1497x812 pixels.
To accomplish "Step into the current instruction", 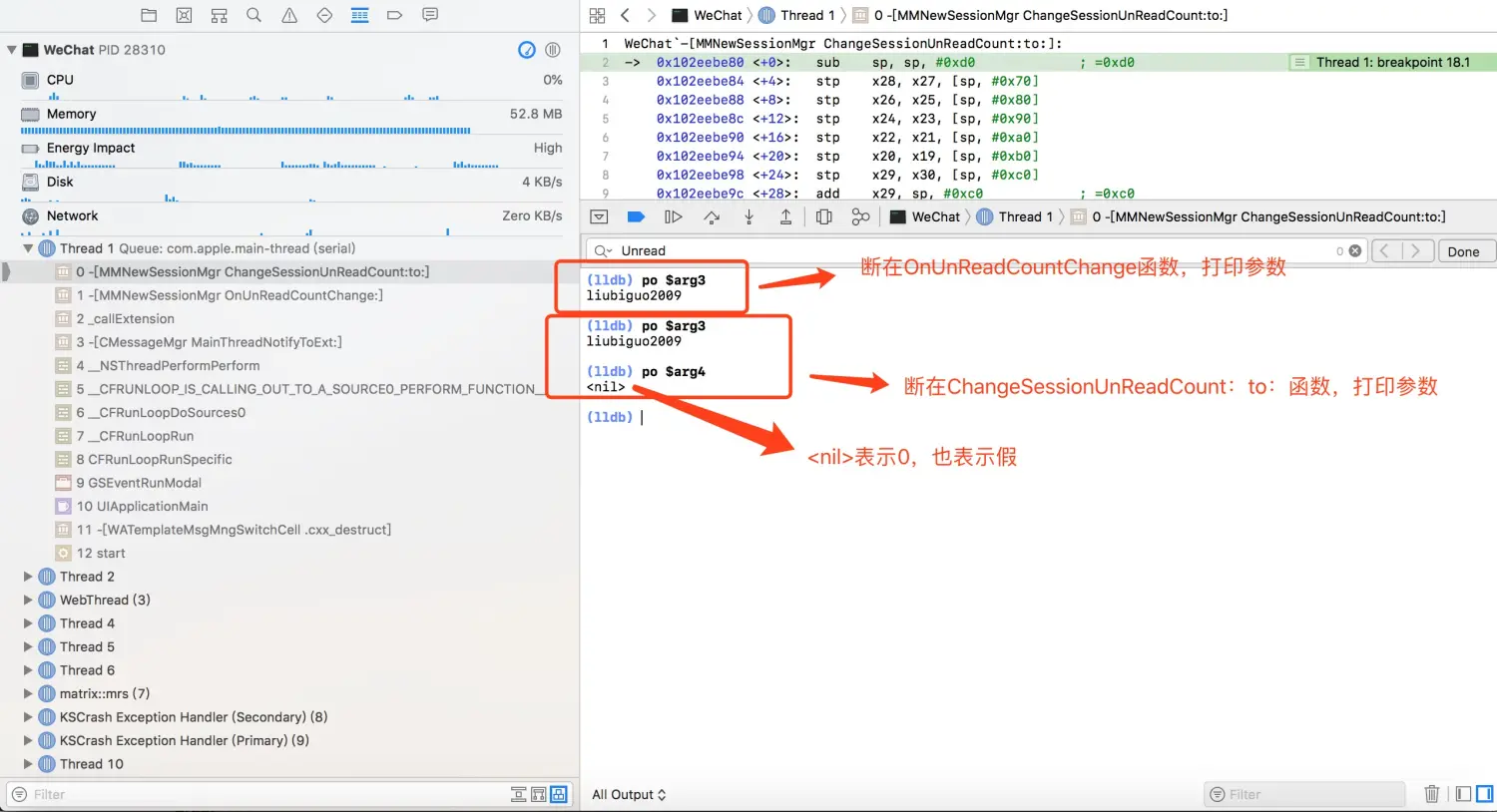I will tap(748, 216).
